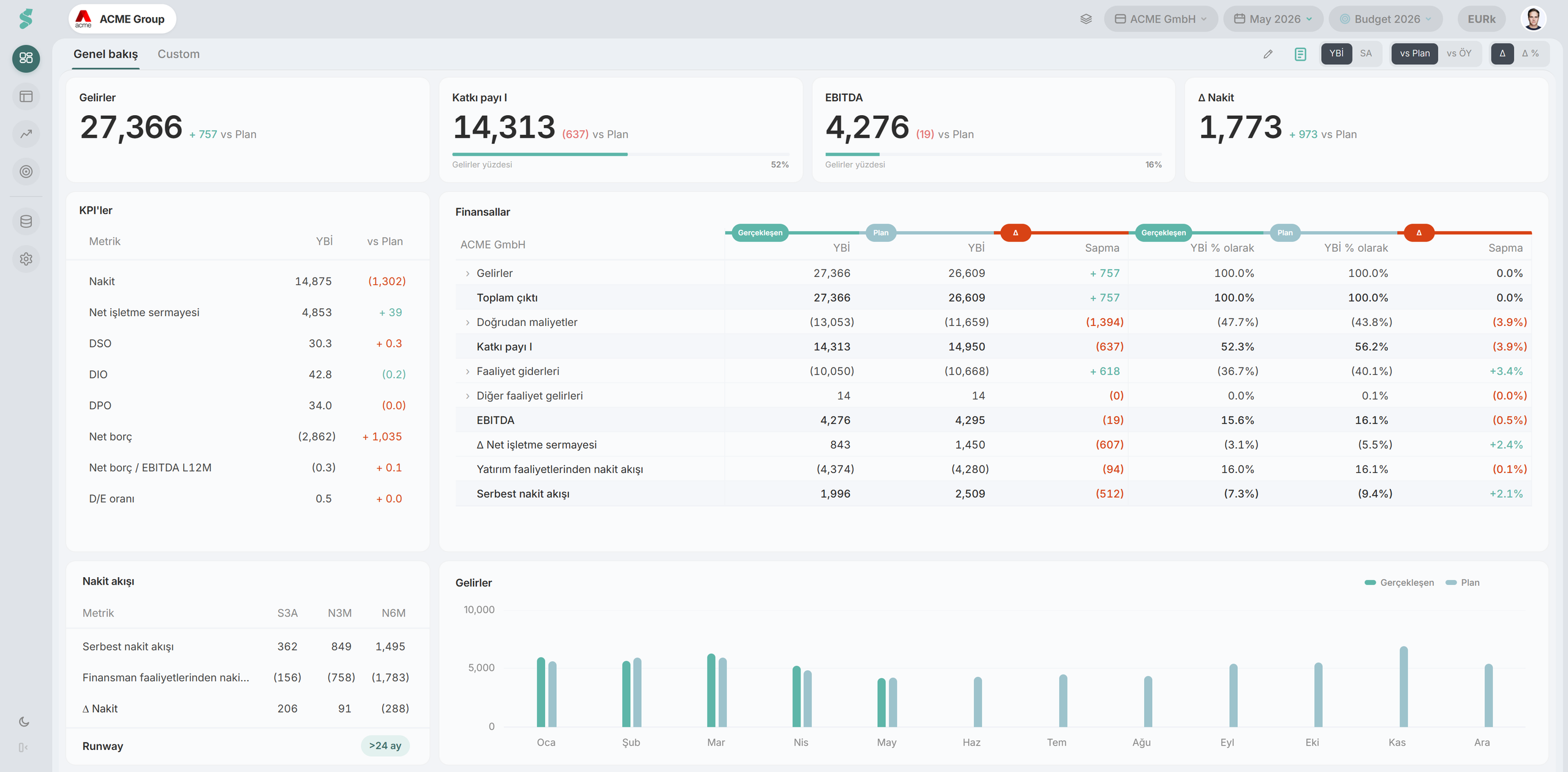The width and height of the screenshot is (1568, 772).
Task: Select Δ % percentage mode
Action: [x=1530, y=54]
